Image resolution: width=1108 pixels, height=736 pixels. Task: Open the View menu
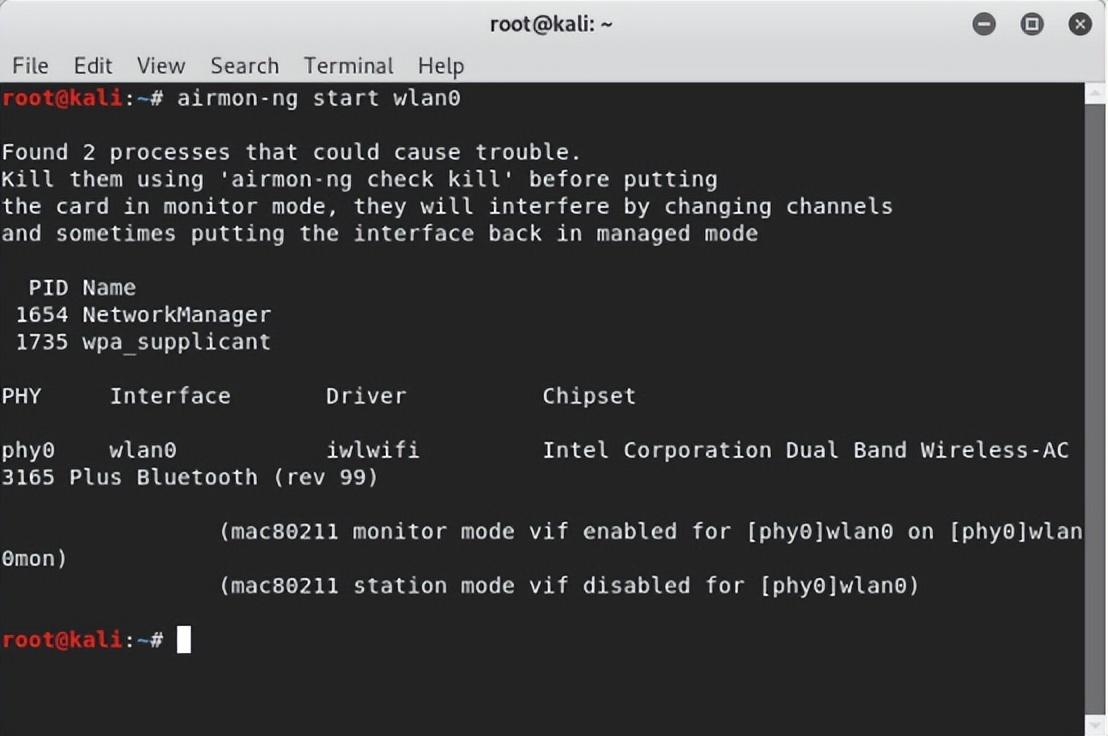coord(161,66)
